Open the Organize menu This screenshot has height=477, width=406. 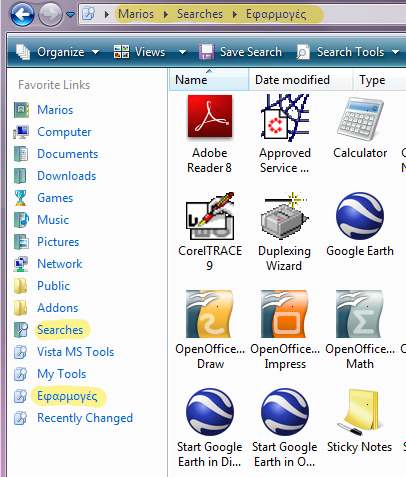(58, 52)
